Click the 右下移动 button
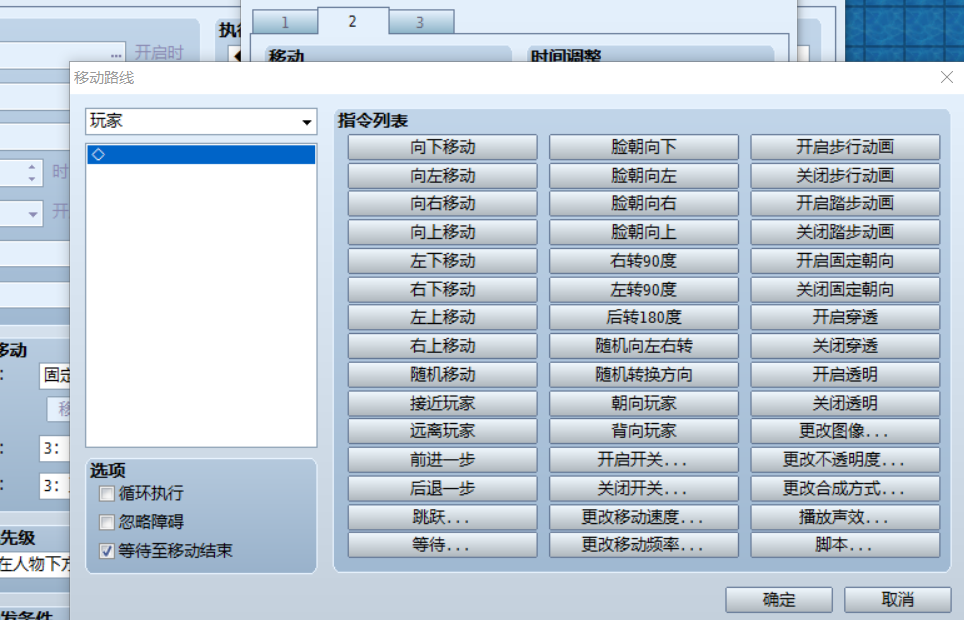This screenshot has height=620, width=964. tap(443, 289)
